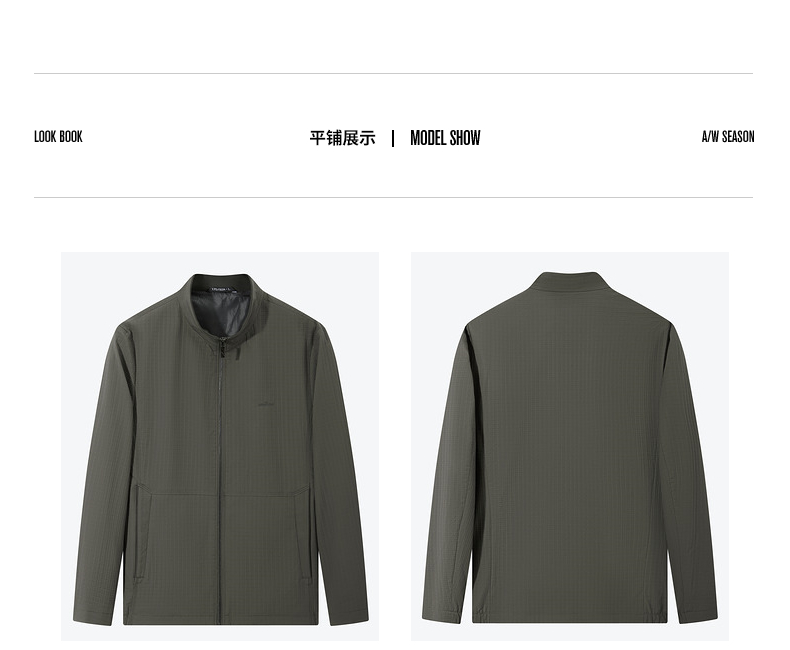790x650 pixels.
Task: Click the A/W SEASON label
Action: pos(728,137)
